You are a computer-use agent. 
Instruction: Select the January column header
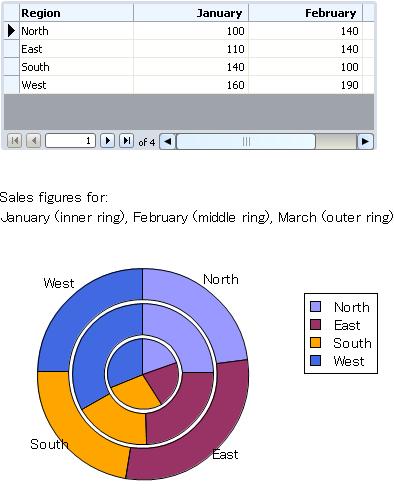pyautogui.click(x=191, y=13)
